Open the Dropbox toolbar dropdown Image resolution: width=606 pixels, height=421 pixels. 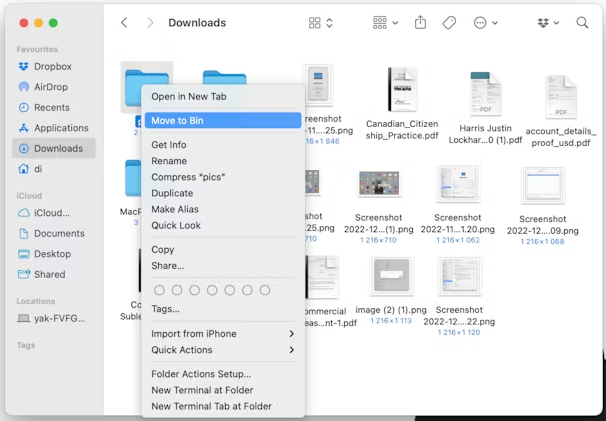(548, 22)
